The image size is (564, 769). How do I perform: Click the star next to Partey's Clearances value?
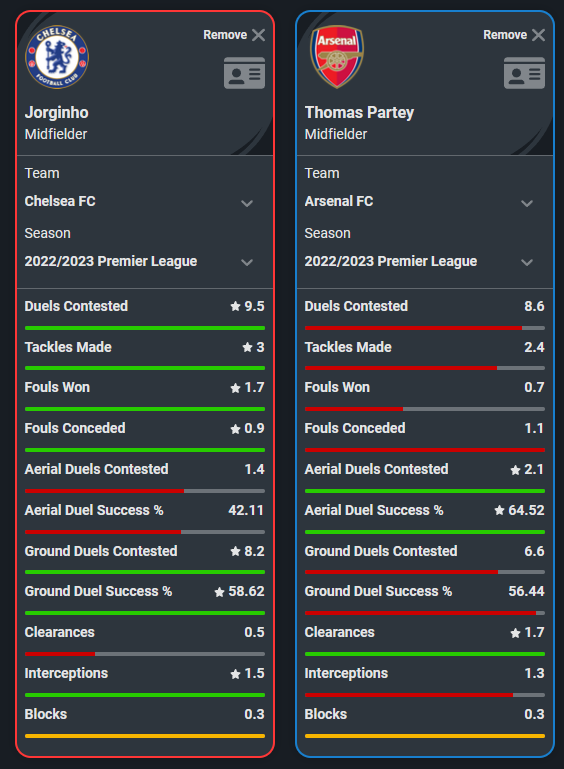coord(515,633)
